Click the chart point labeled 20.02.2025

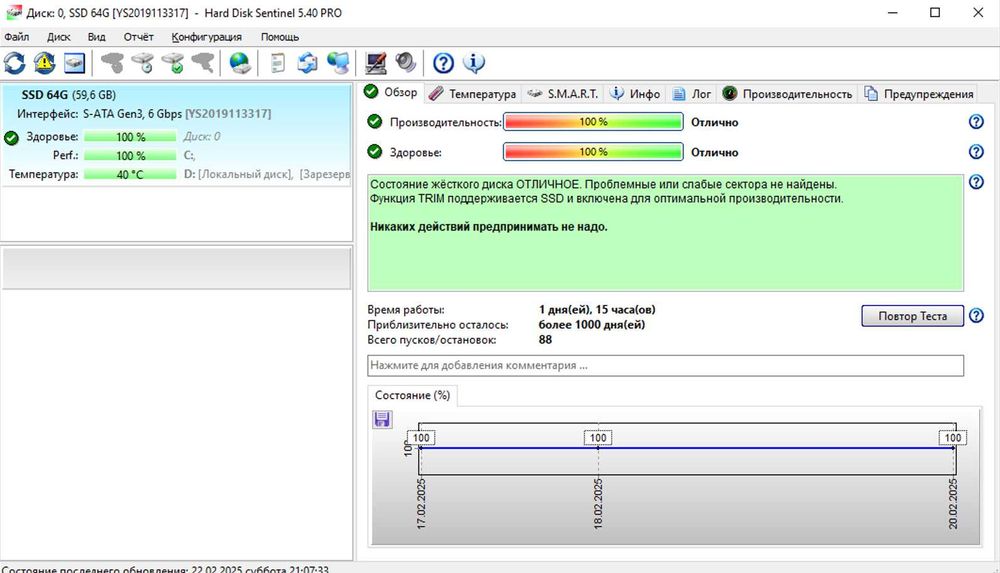click(953, 448)
